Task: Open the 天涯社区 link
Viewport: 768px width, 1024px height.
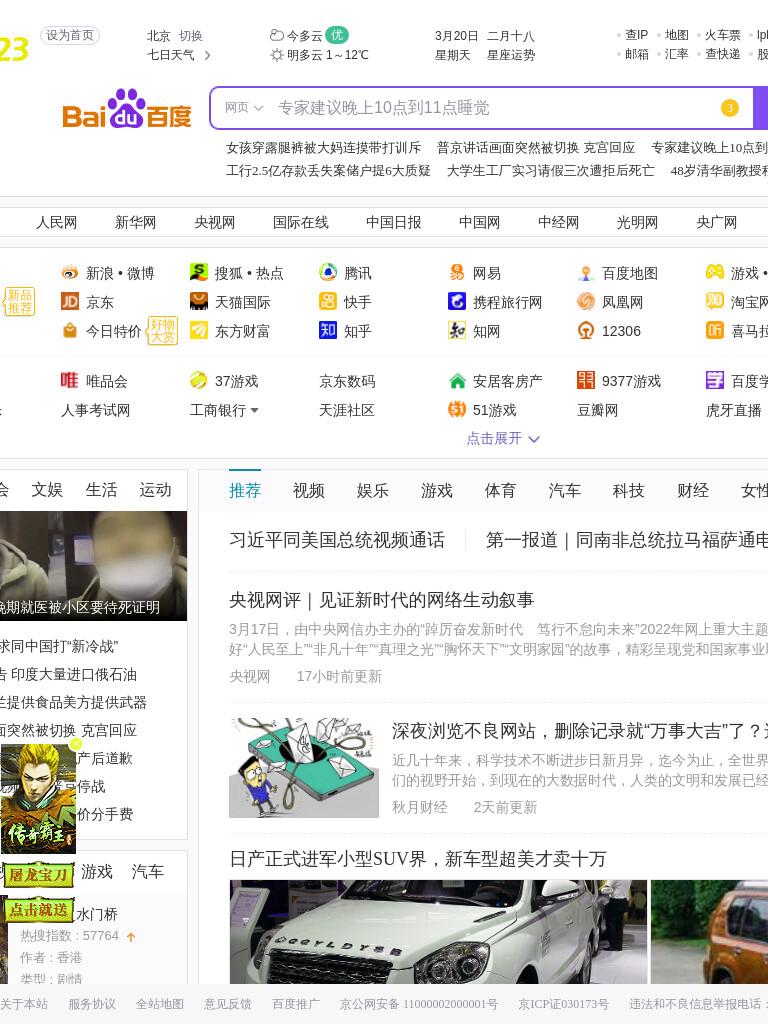Action: tap(347, 410)
